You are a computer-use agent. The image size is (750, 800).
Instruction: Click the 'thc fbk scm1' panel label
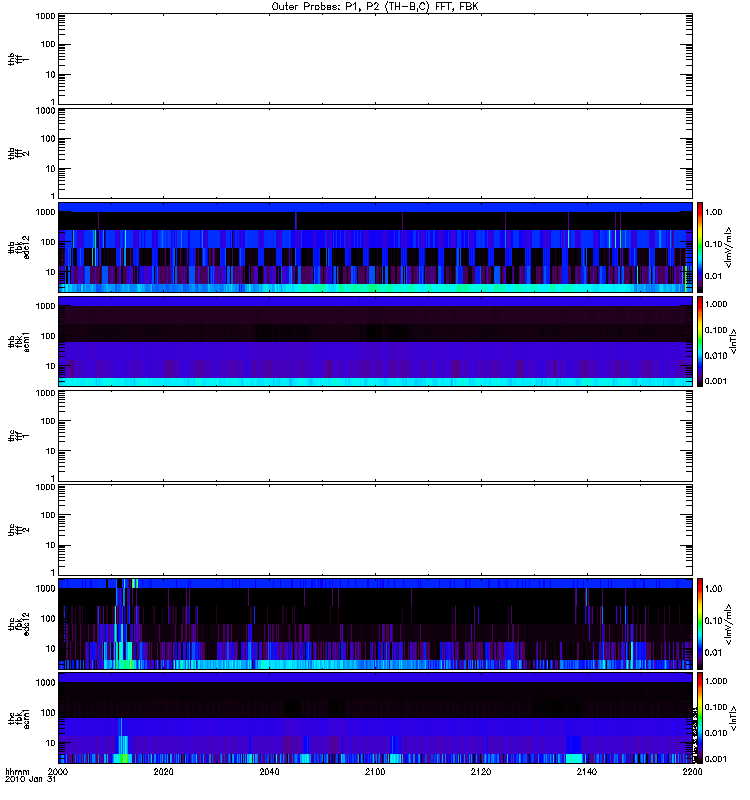pyautogui.click(x=18, y=718)
